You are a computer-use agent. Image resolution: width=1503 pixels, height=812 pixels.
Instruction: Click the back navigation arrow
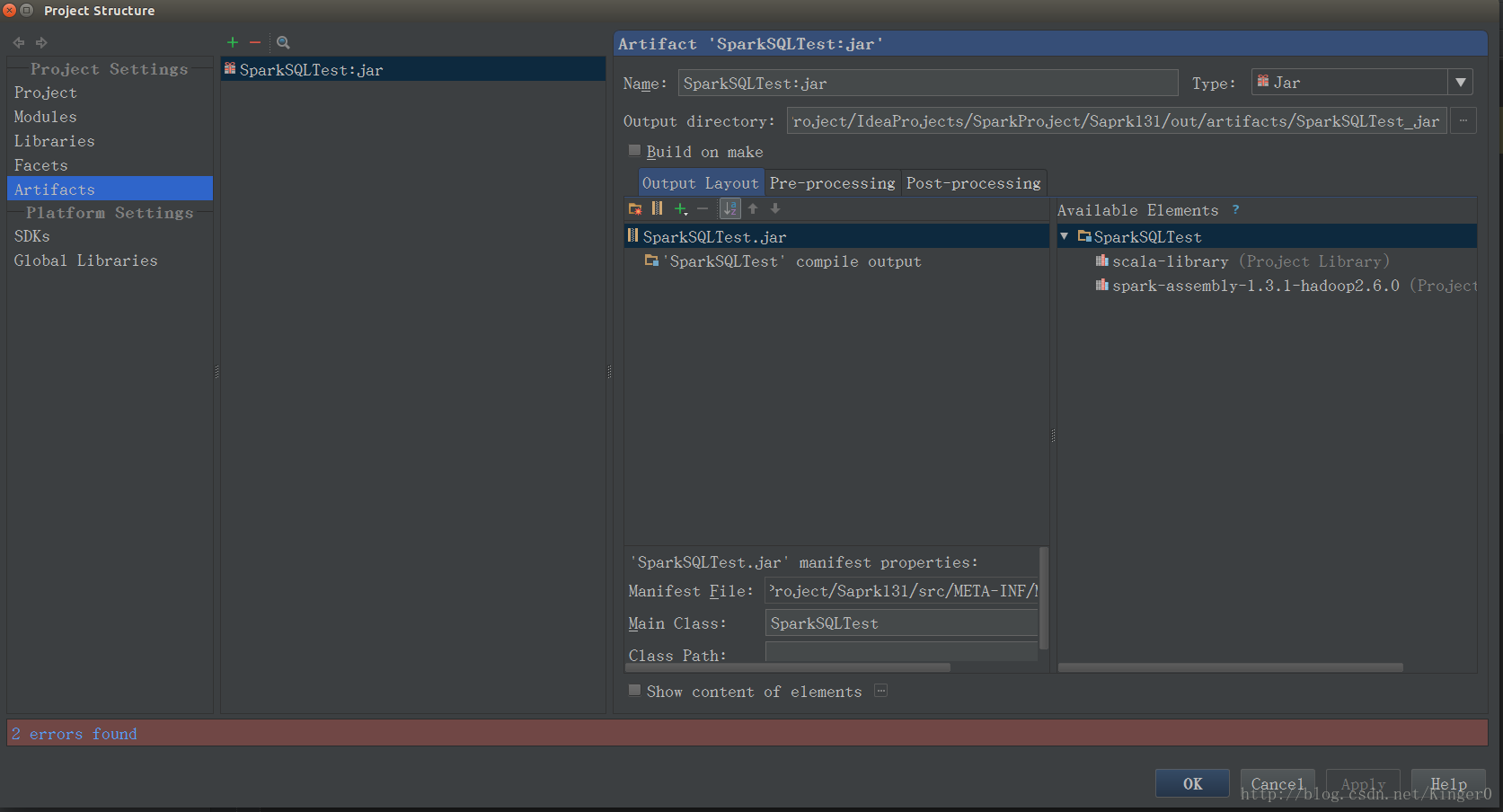tap(19, 42)
